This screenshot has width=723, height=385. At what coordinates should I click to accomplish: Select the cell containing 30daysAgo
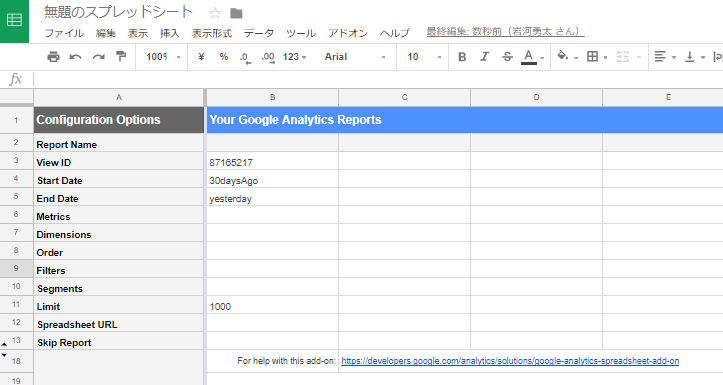[x=273, y=180]
